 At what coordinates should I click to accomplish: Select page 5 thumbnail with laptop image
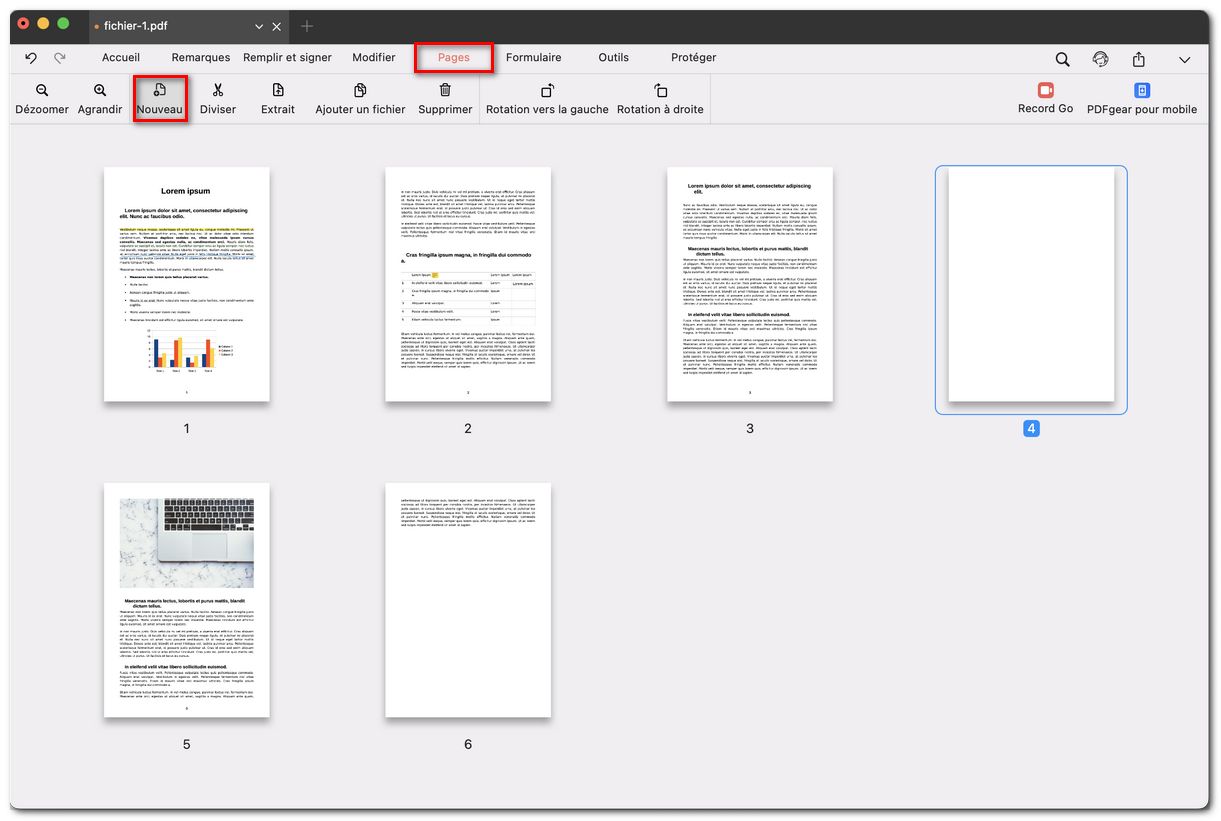coord(186,600)
